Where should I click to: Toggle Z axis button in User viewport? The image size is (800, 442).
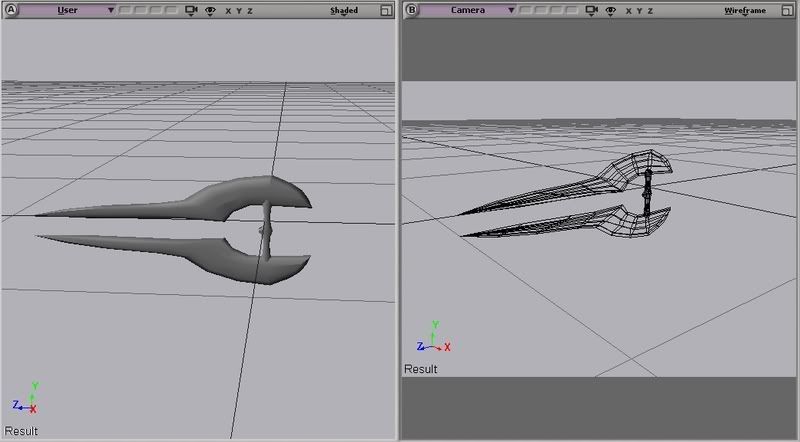click(250, 11)
